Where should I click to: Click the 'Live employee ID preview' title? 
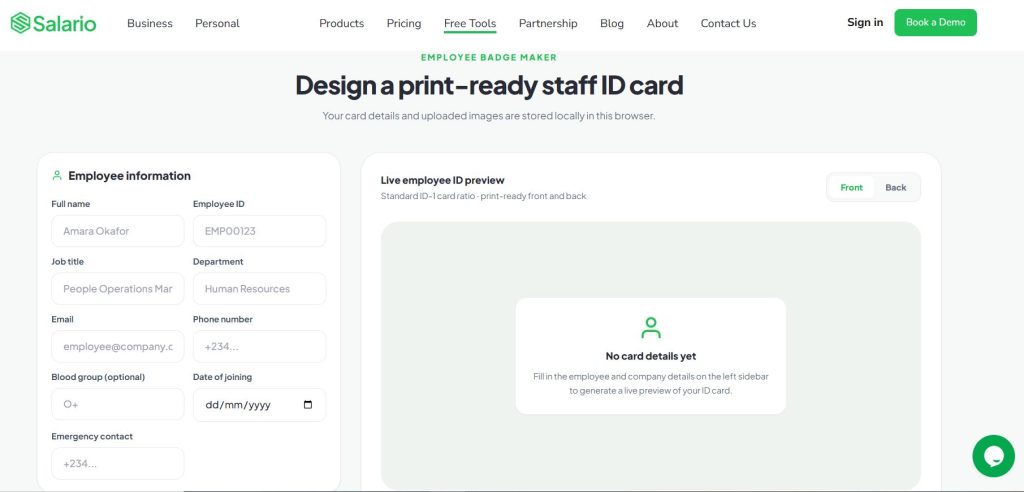pos(443,180)
